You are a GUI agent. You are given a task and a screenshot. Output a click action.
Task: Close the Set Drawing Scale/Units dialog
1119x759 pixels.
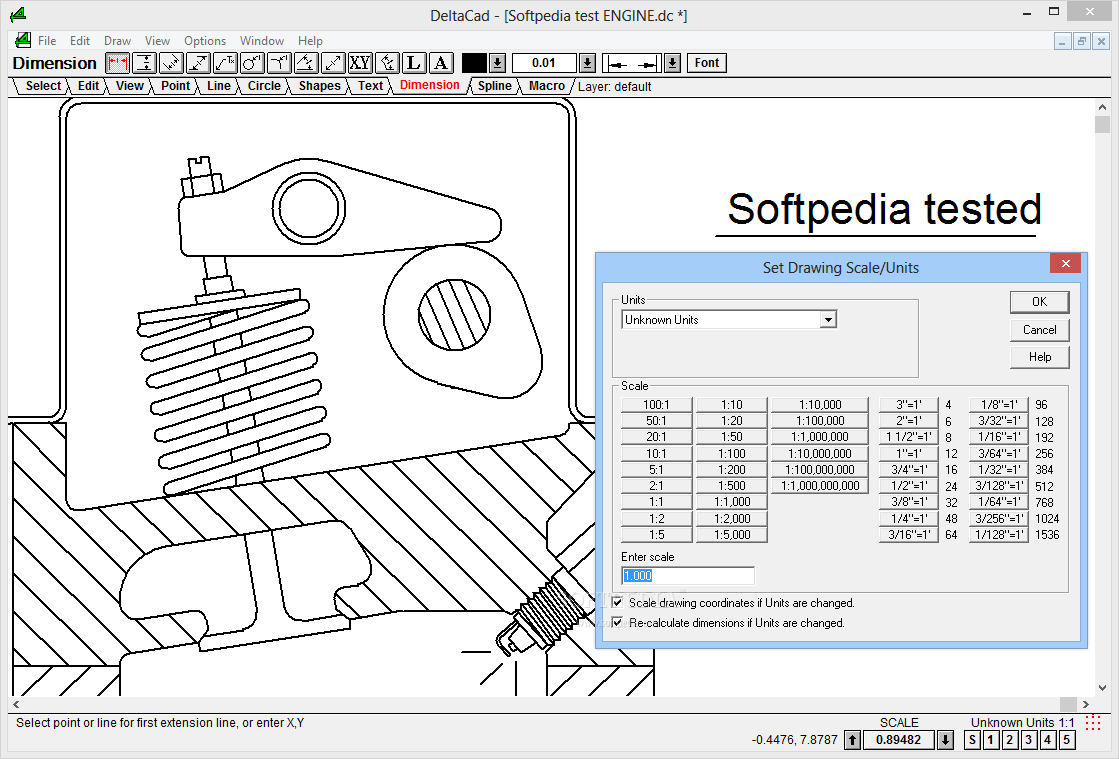click(1065, 263)
